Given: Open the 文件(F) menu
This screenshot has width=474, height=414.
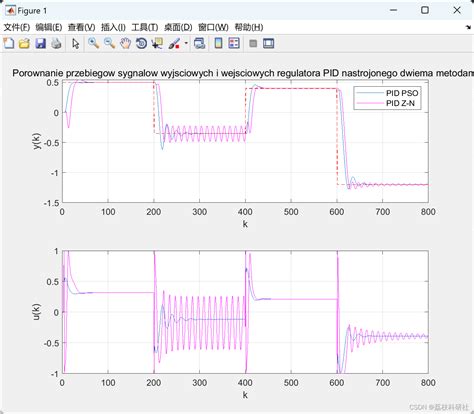Looking at the screenshot, I should (x=16, y=27).
